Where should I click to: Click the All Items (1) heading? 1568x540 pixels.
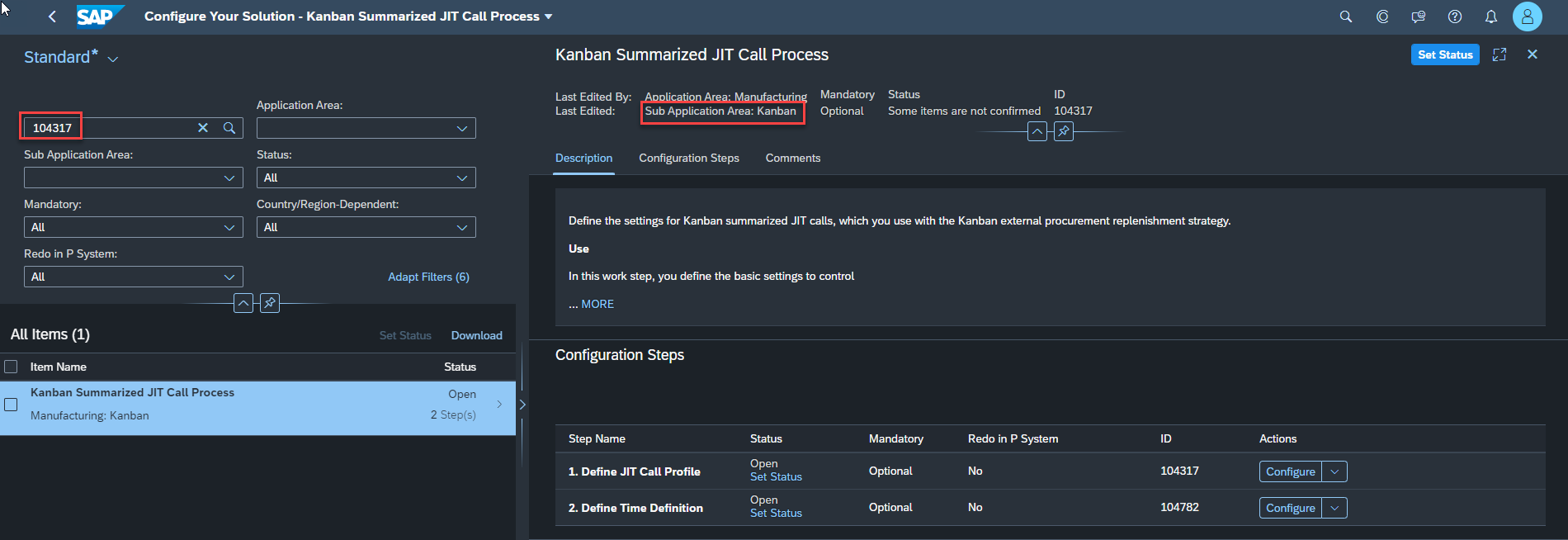tap(50, 334)
